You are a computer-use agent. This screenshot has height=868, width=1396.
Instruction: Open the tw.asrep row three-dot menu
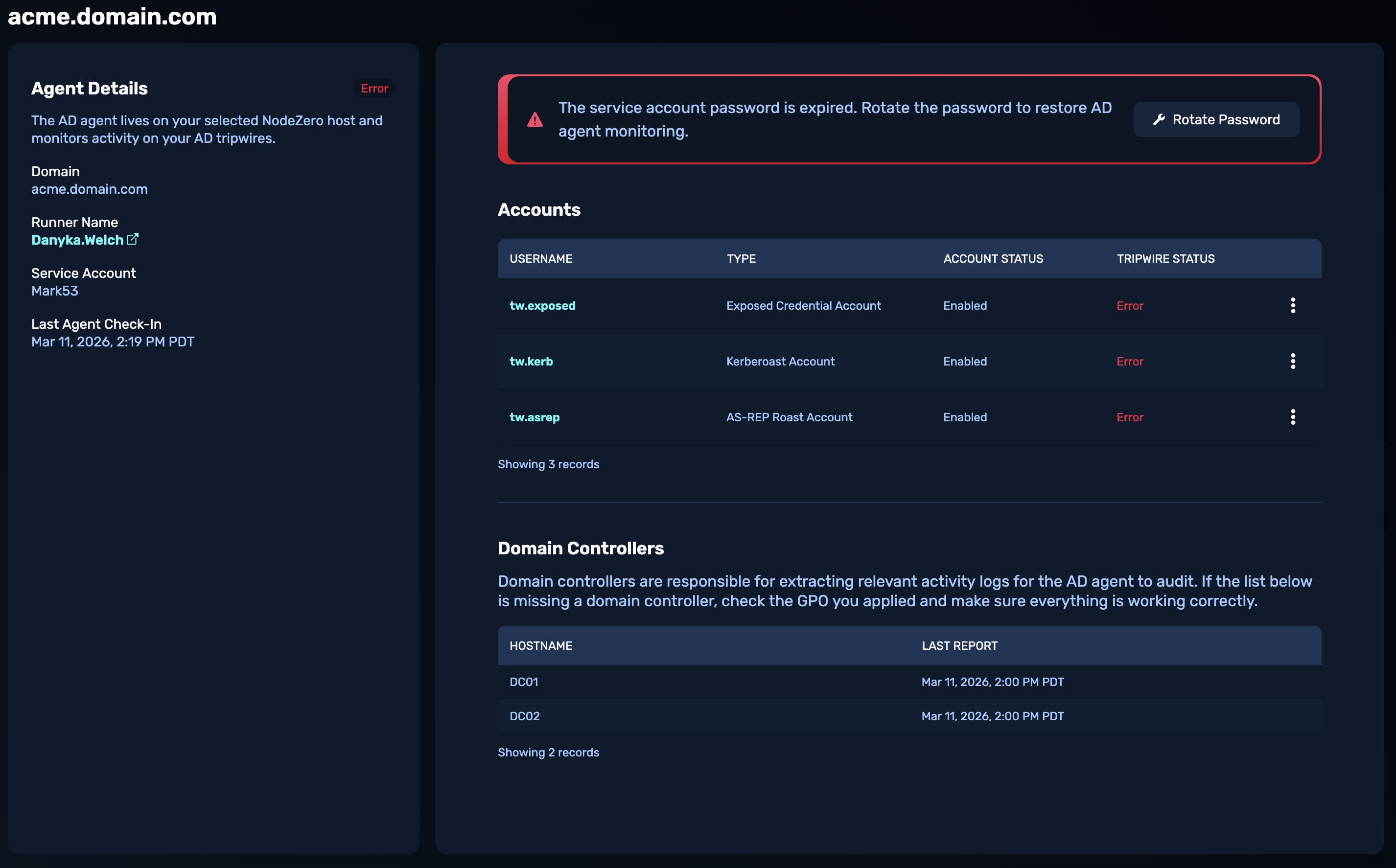pyautogui.click(x=1293, y=417)
